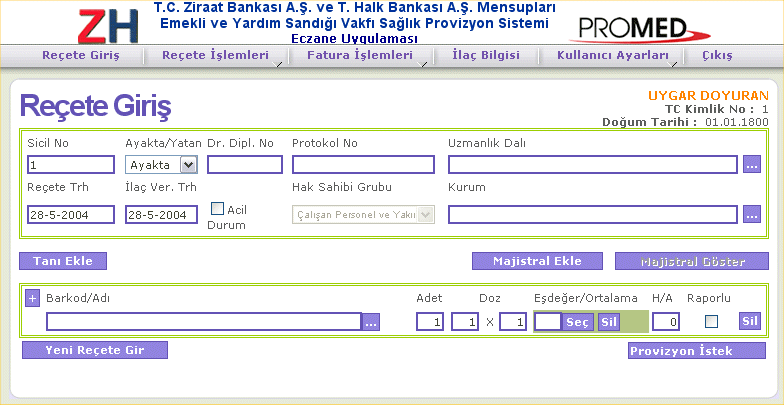
Task: Focus the second Doz field after X
Action: click(x=513, y=322)
